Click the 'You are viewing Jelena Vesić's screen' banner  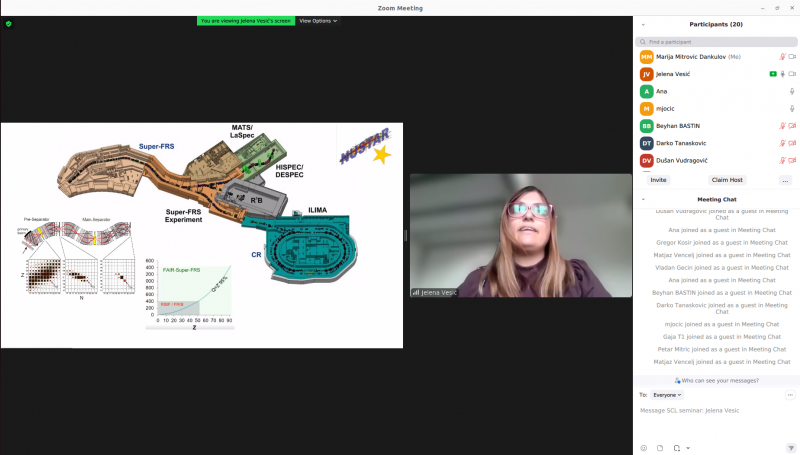[x=245, y=21]
